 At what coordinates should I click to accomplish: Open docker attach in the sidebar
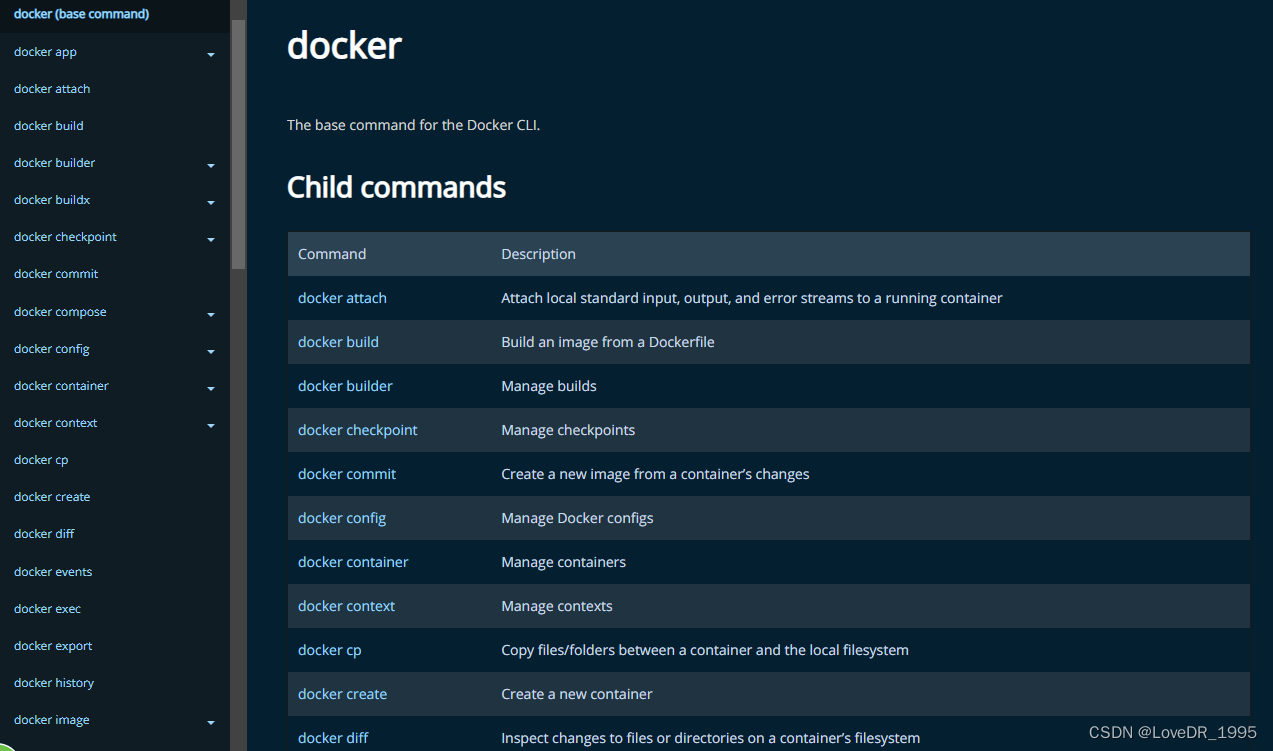(52, 89)
